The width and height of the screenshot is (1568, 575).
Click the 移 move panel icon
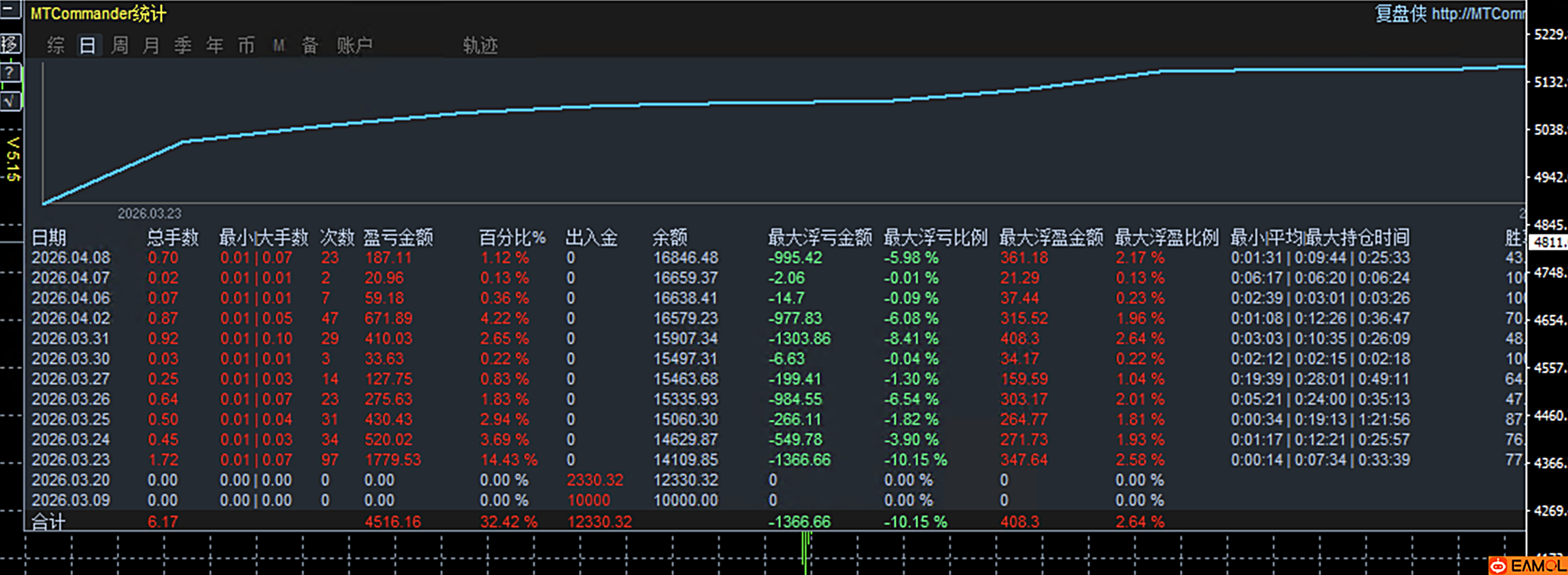(x=10, y=44)
